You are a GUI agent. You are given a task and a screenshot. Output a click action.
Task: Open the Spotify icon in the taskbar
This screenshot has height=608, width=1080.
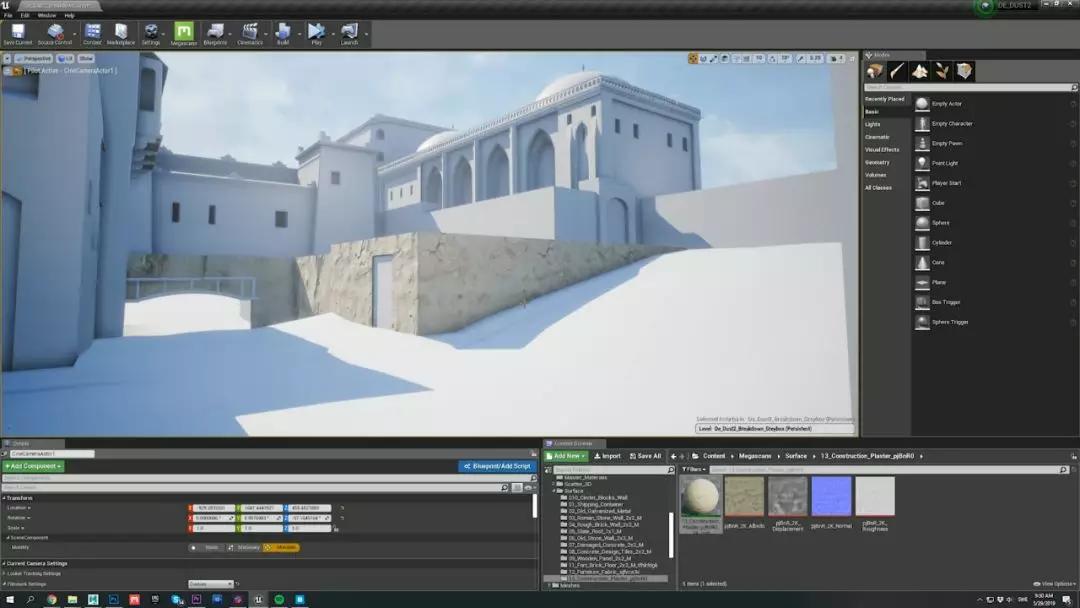(x=279, y=599)
